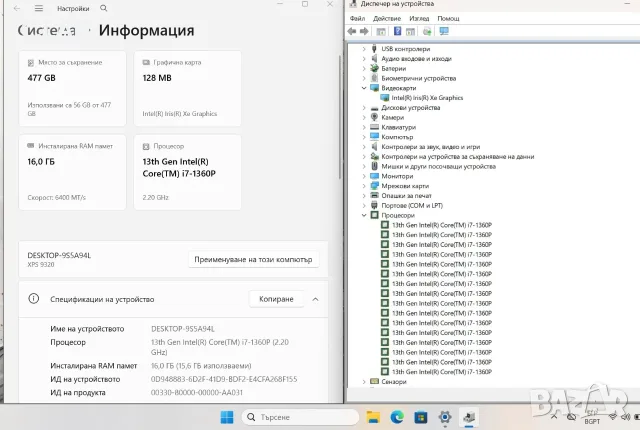Click Преименуване на този компютър button
Viewport: 640px width, 430px height.
[x=253, y=259]
